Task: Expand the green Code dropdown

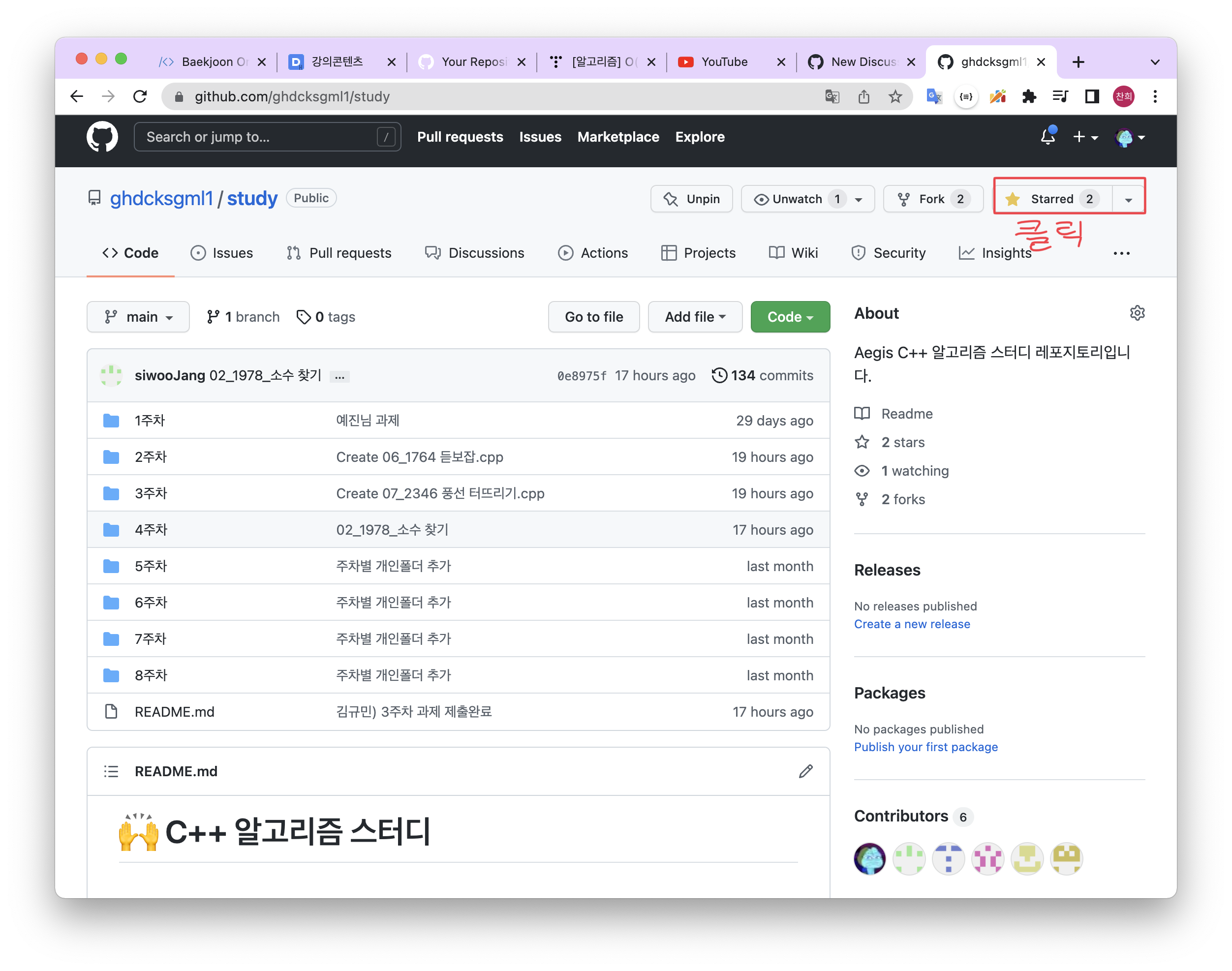Action: pyautogui.click(x=790, y=317)
